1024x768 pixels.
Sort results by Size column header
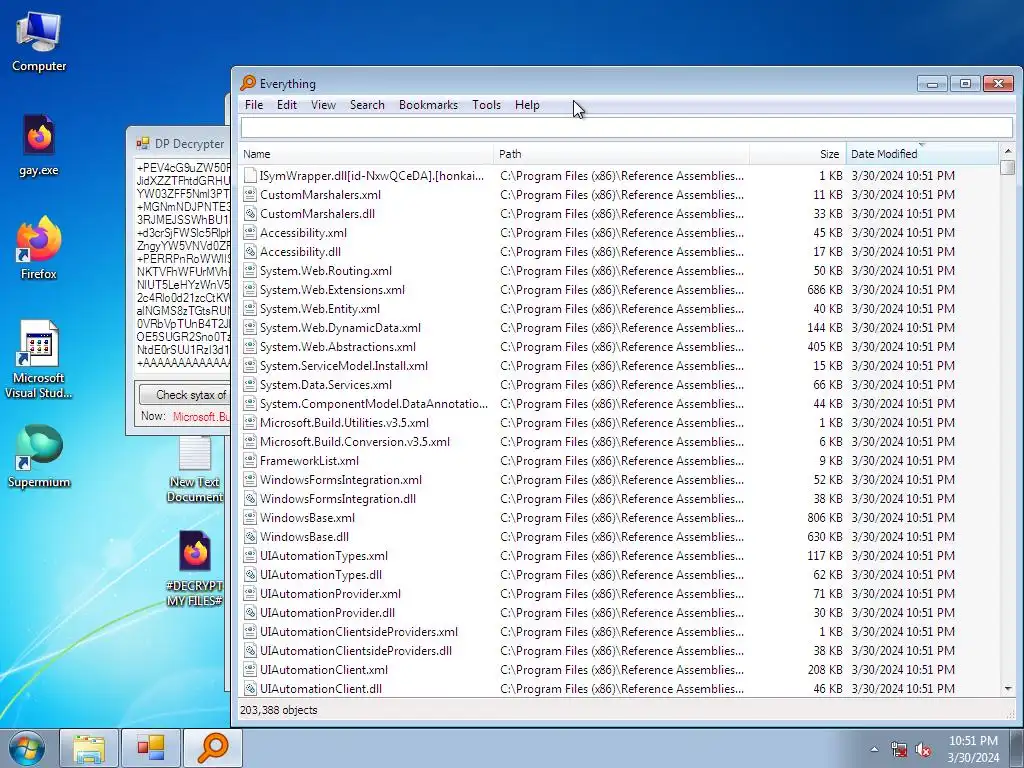797,154
